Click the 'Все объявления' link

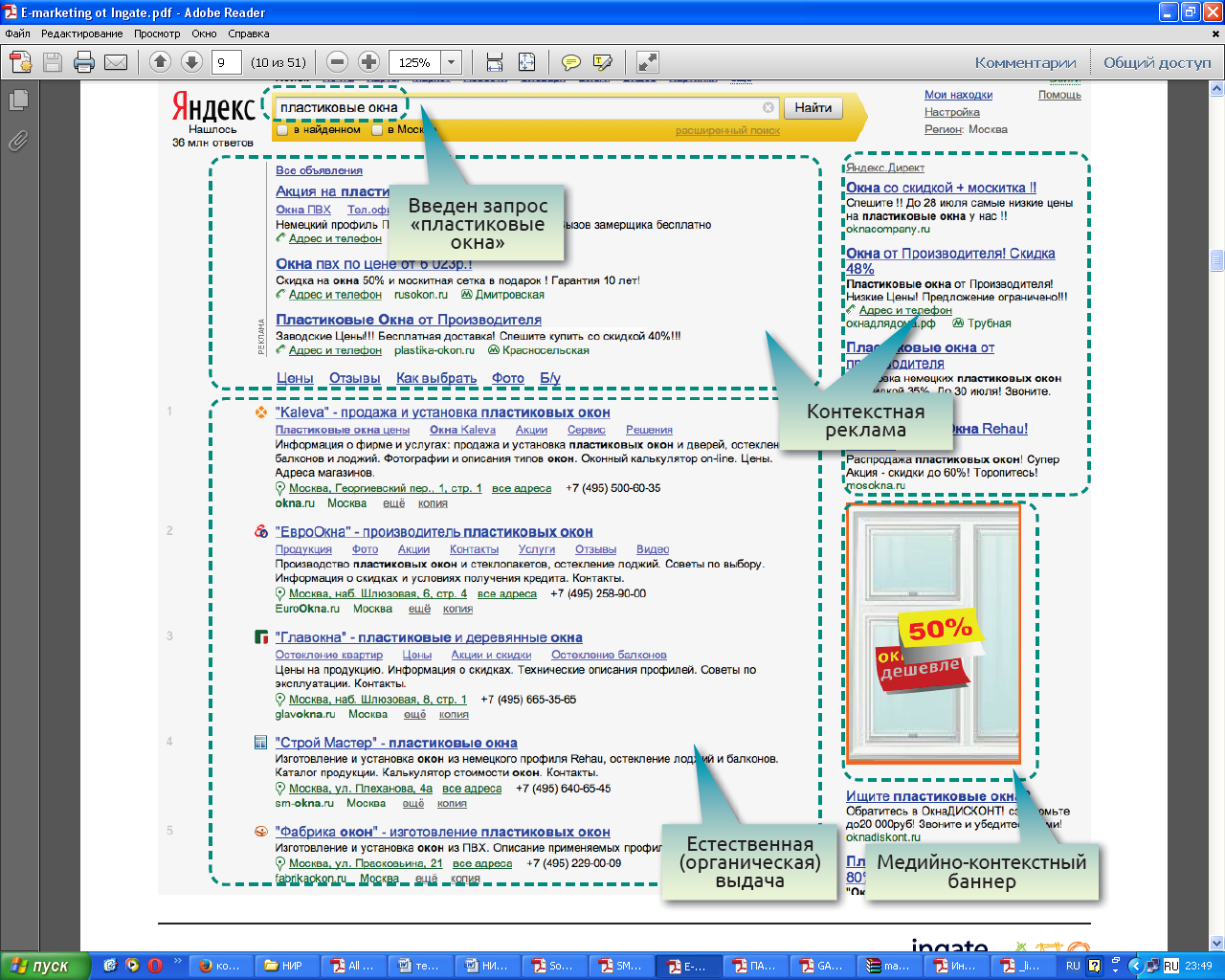[319, 170]
